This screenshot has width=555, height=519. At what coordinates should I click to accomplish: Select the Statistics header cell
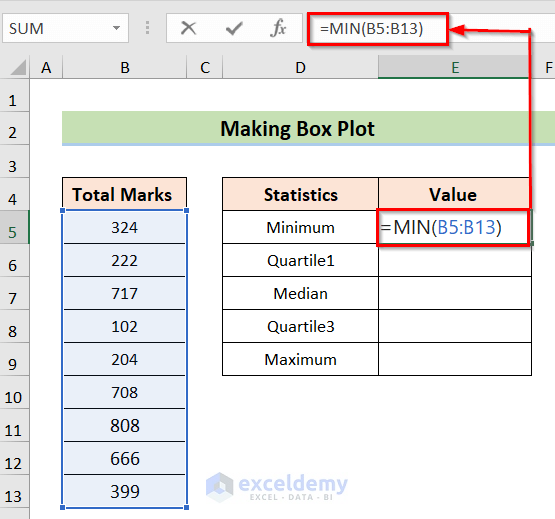click(301, 194)
